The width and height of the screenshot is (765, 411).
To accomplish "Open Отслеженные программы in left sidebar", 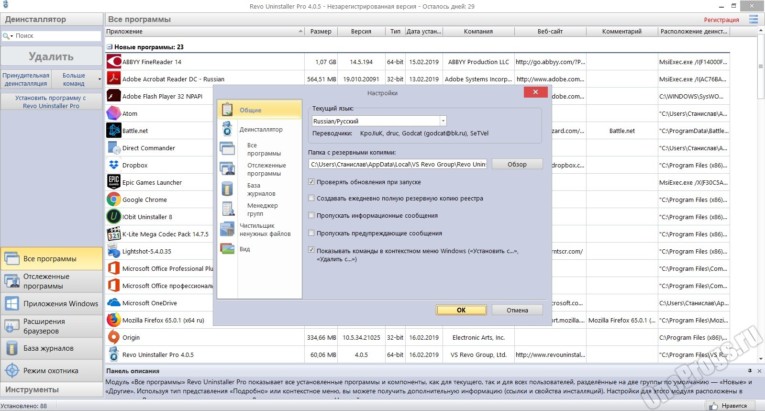I will coord(51,281).
